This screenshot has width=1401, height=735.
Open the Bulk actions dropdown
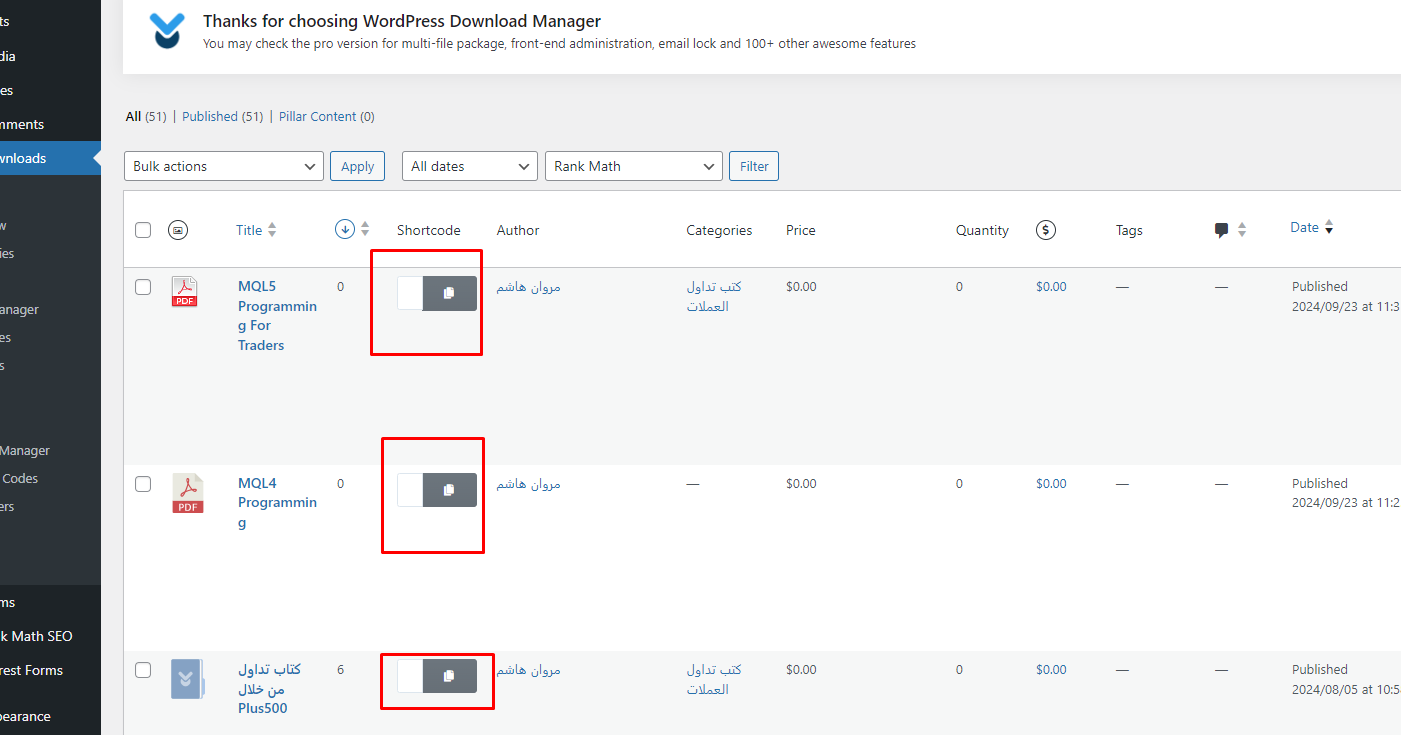(x=224, y=166)
